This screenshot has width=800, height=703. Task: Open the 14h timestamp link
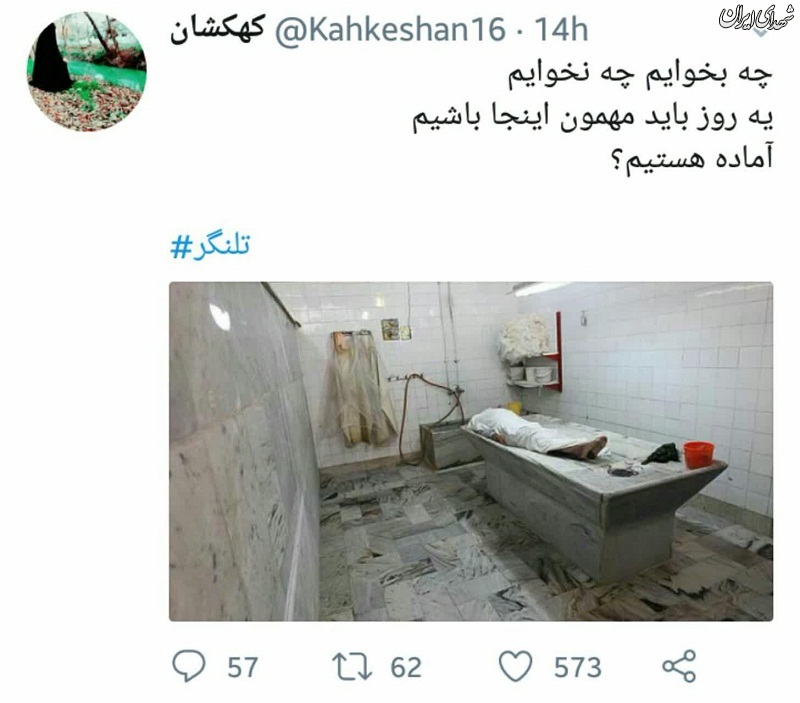(561, 30)
